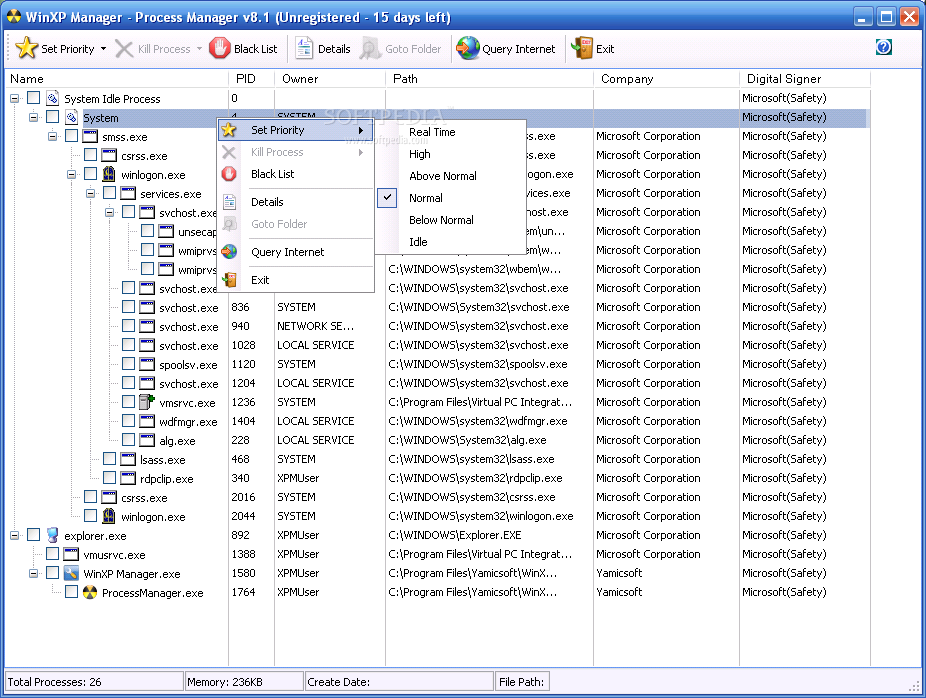
Task: Click the red Black List icon in context menu
Action: pyautogui.click(x=229, y=174)
